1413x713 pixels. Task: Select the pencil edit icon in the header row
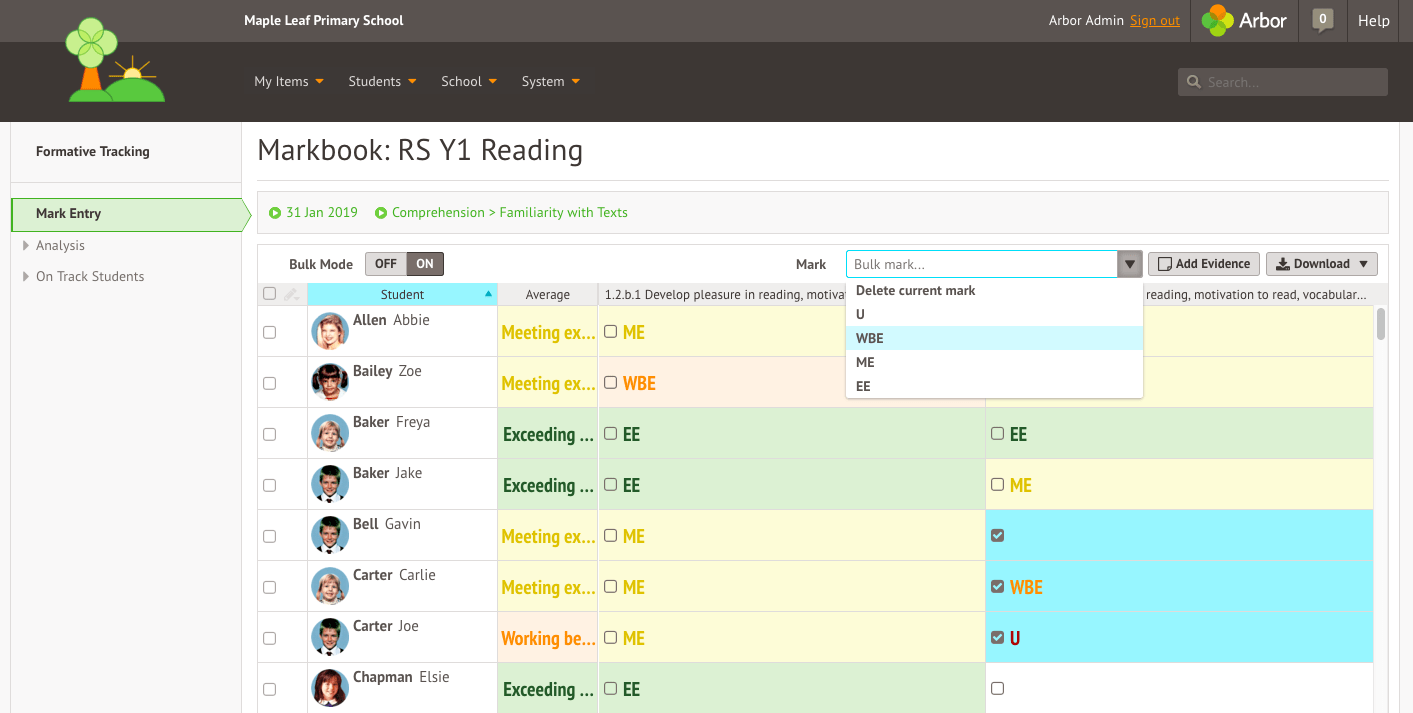[x=291, y=294]
